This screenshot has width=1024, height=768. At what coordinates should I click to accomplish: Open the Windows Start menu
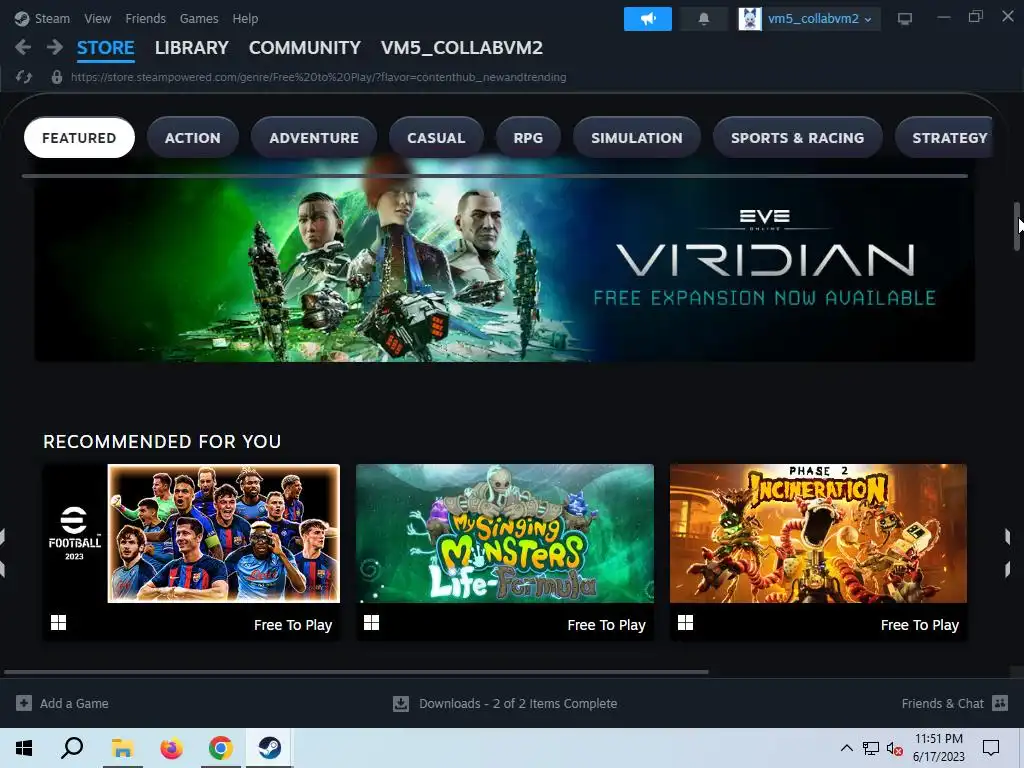coord(24,748)
